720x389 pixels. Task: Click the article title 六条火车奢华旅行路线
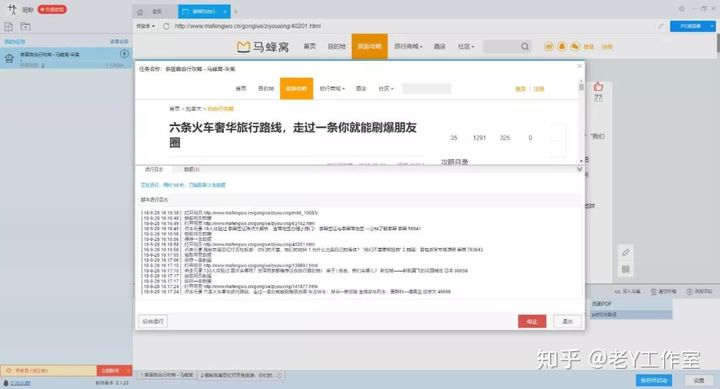tap(293, 135)
